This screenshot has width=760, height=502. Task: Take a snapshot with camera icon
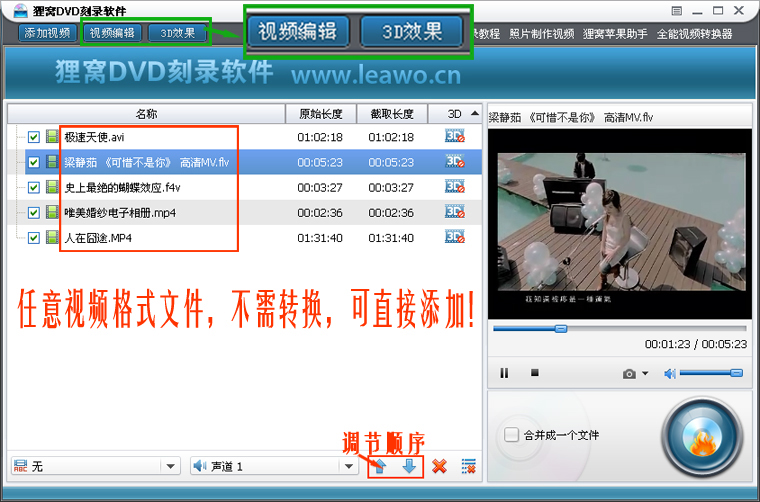[x=629, y=374]
